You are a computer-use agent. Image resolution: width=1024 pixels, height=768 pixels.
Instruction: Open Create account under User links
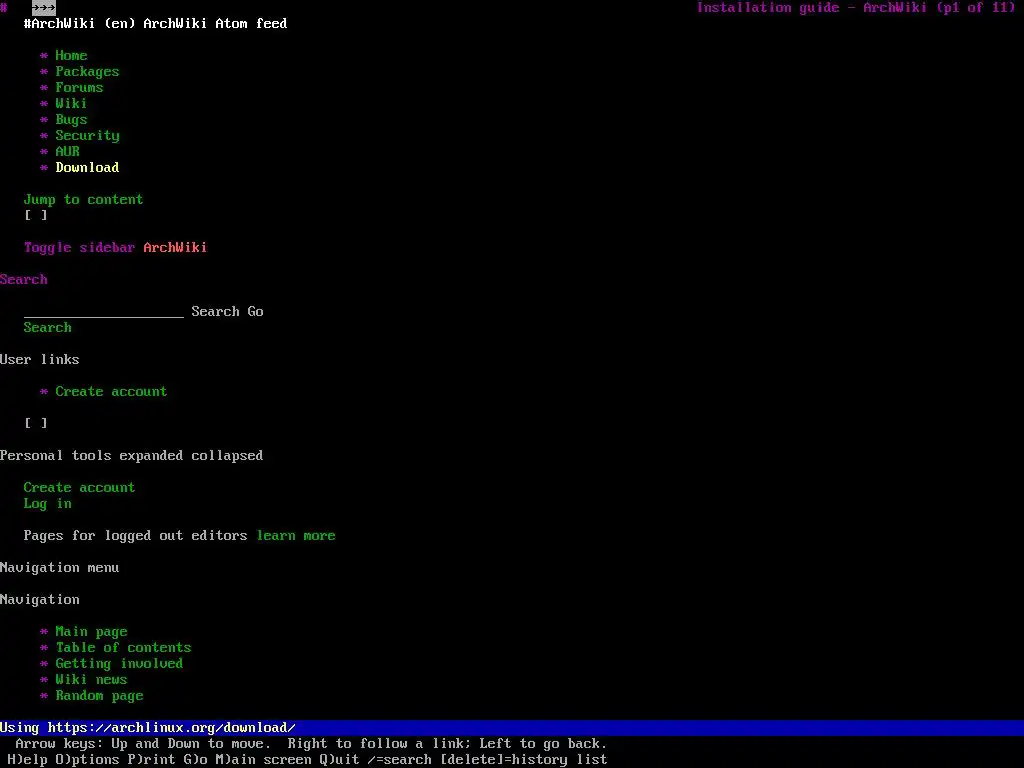pyautogui.click(x=111, y=392)
